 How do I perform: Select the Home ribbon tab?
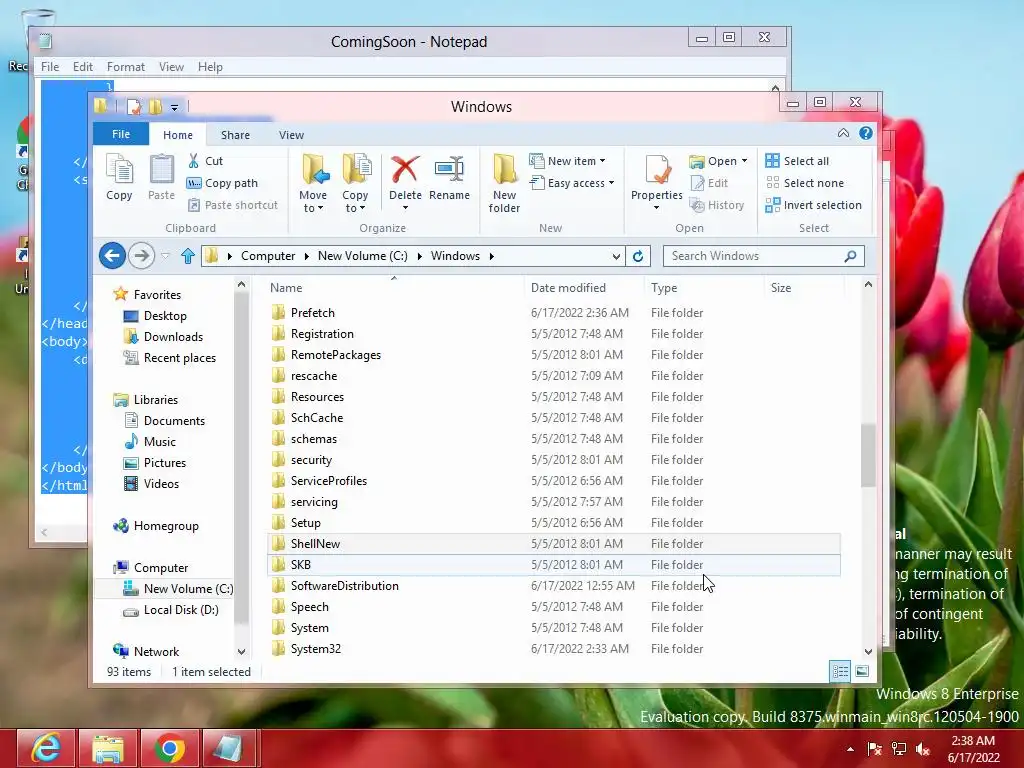pos(178,135)
